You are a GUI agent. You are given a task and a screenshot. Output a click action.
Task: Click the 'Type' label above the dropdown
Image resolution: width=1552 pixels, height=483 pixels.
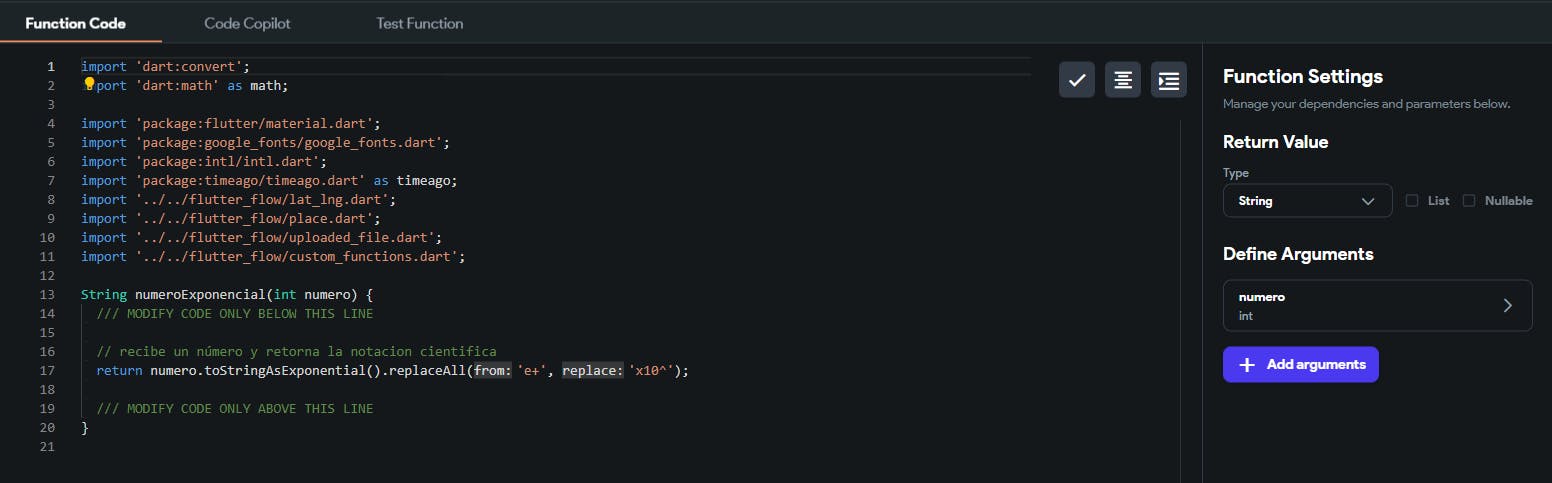[1236, 173]
